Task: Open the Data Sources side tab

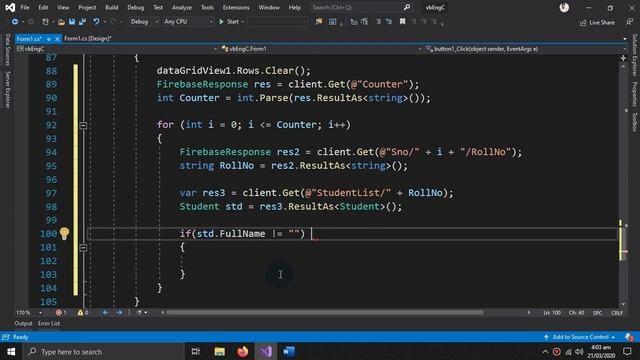Action: coord(7,50)
